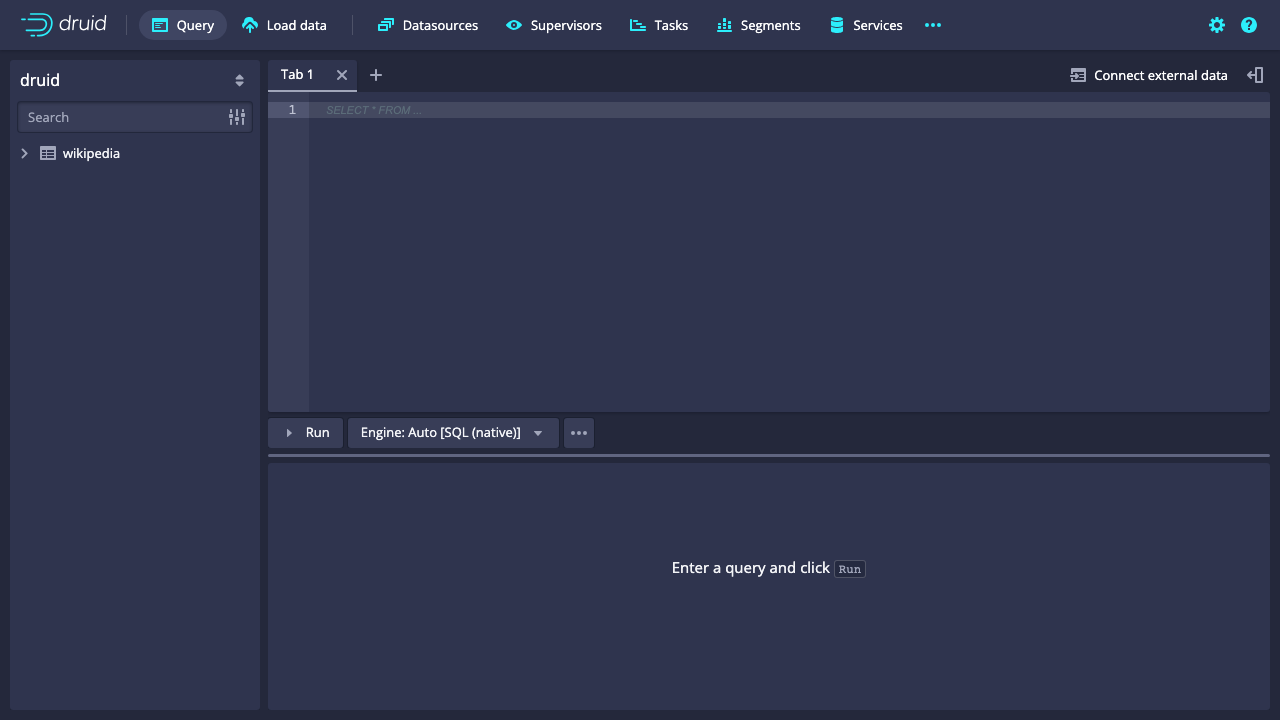Run the query

coord(306,433)
